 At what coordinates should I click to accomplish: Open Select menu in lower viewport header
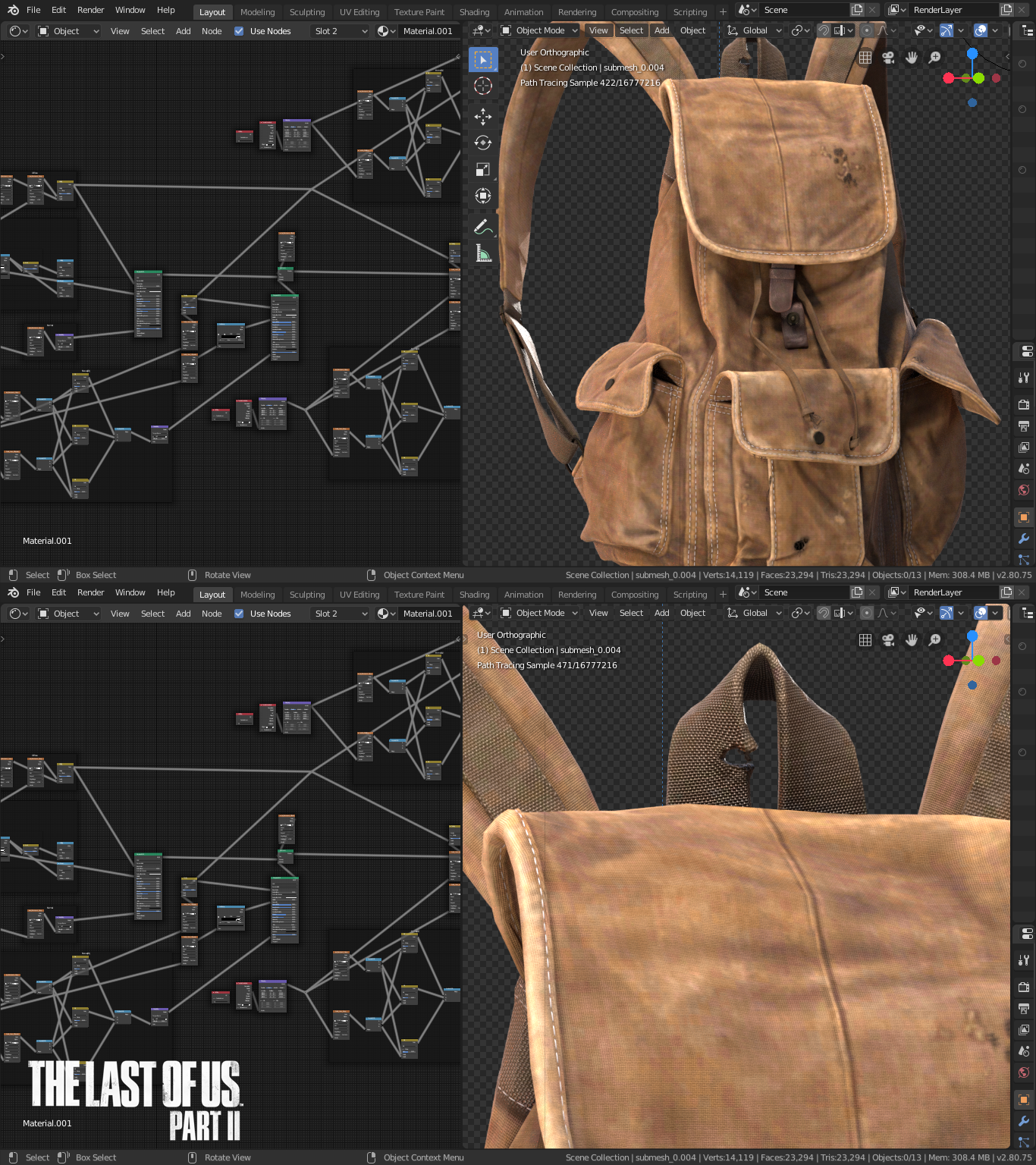pyautogui.click(x=631, y=613)
